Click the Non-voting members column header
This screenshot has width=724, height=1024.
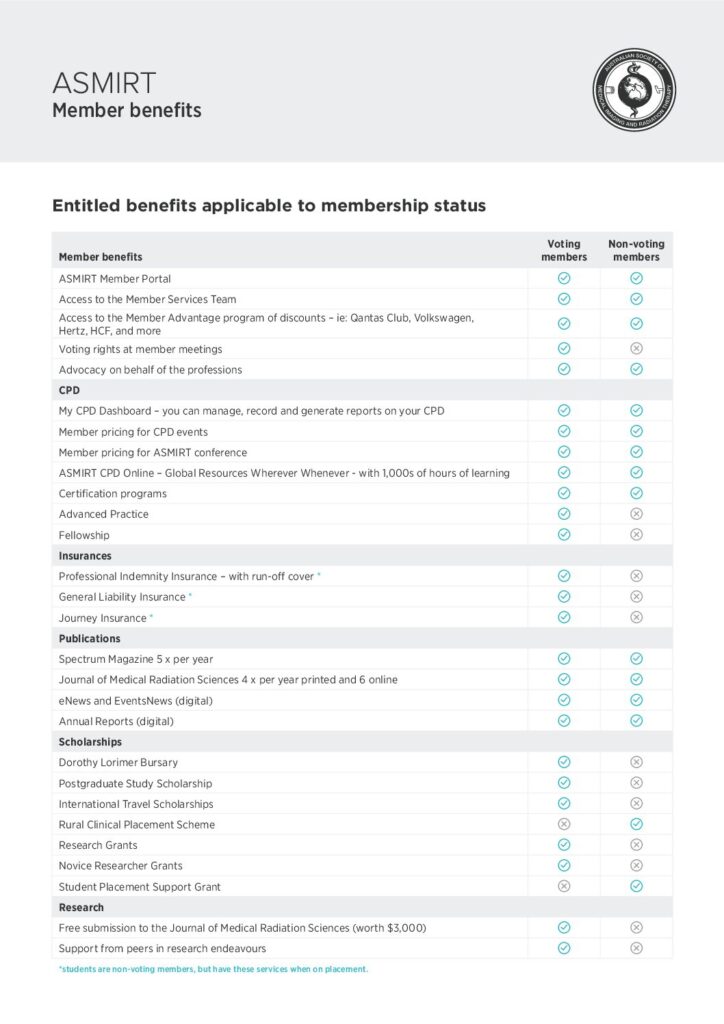(637, 250)
